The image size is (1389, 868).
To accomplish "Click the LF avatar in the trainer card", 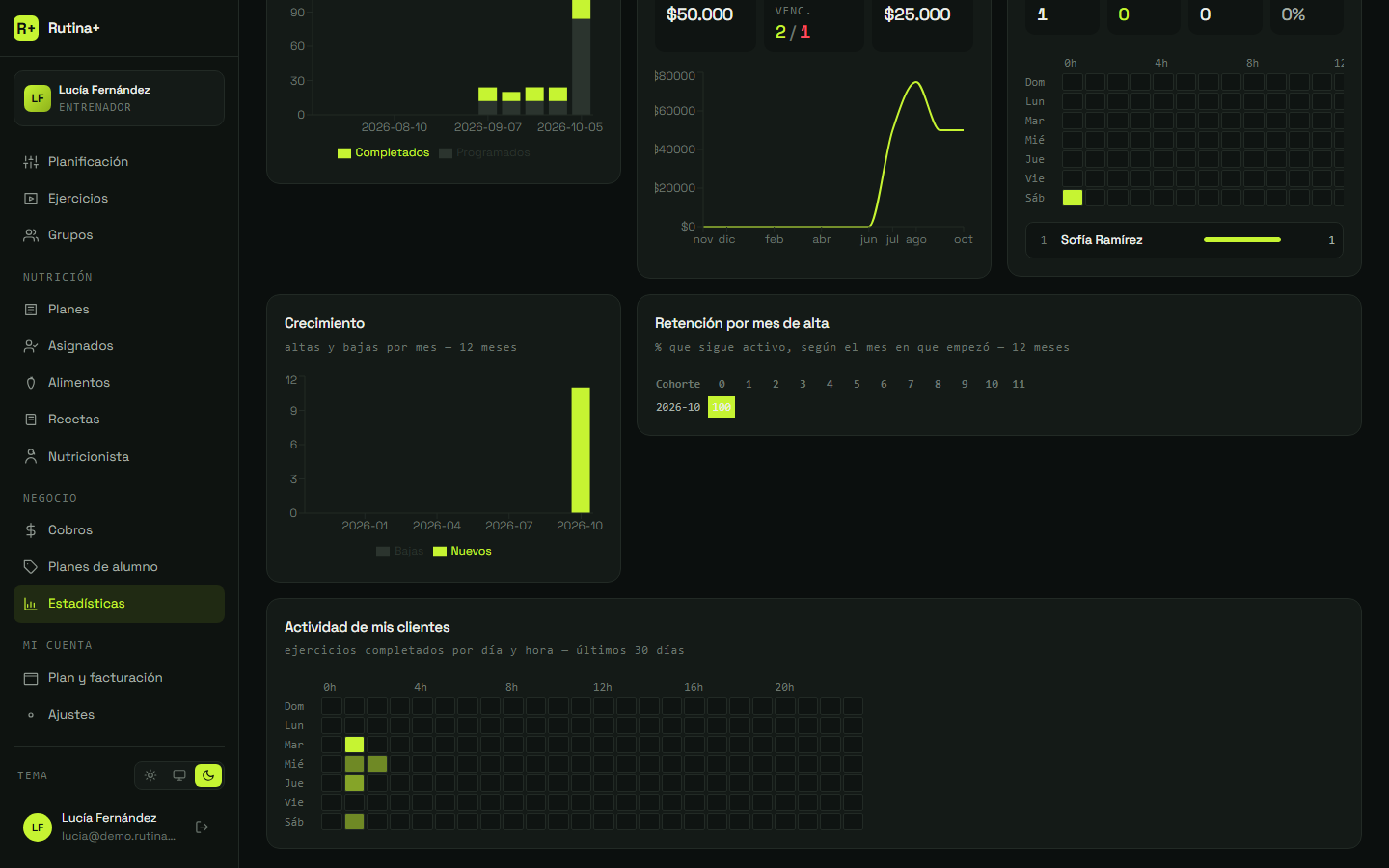I will tap(38, 98).
